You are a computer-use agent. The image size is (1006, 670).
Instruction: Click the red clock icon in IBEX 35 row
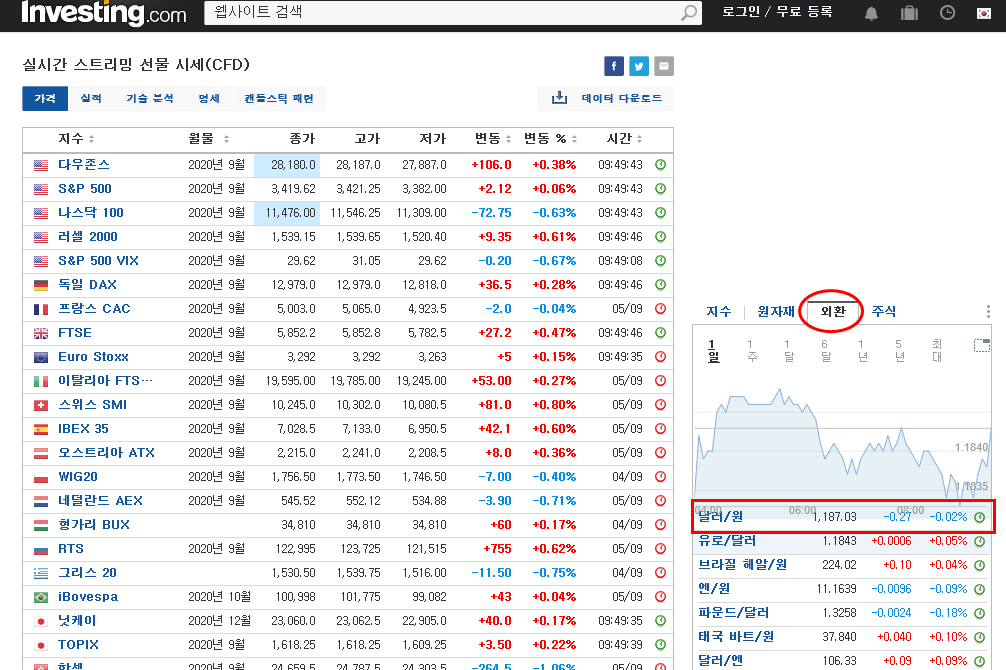point(660,429)
